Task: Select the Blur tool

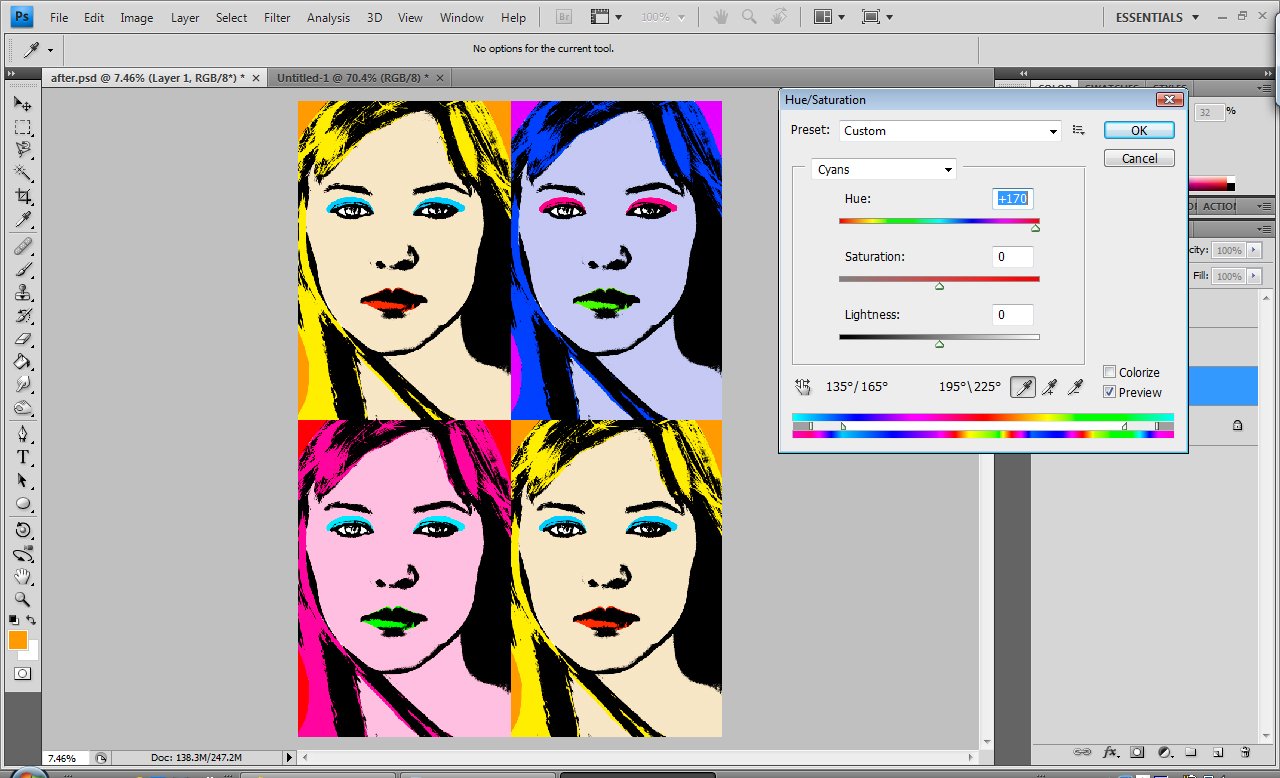Action: coord(22,384)
